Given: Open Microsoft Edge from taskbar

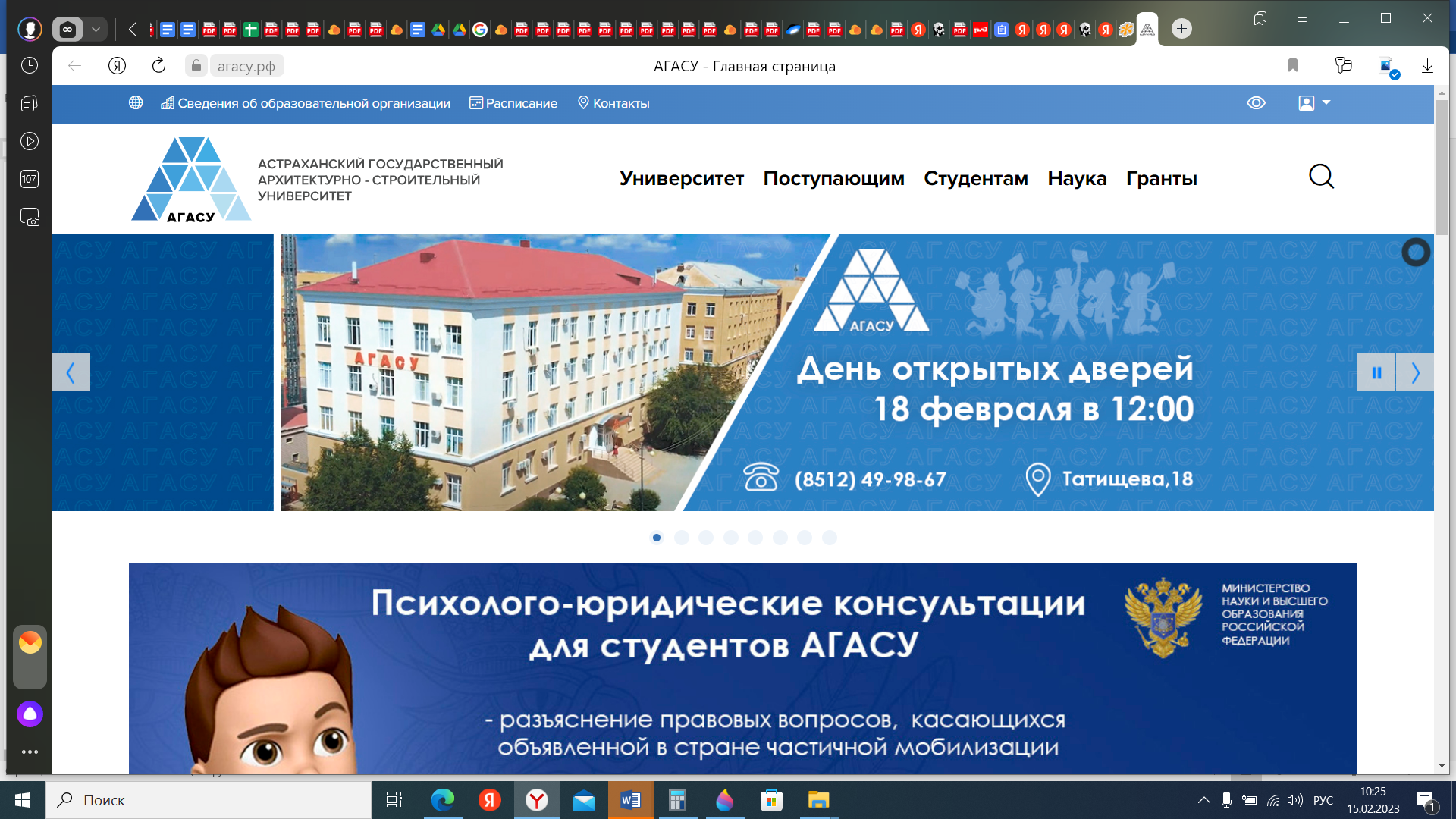Looking at the screenshot, I should pyautogui.click(x=442, y=800).
